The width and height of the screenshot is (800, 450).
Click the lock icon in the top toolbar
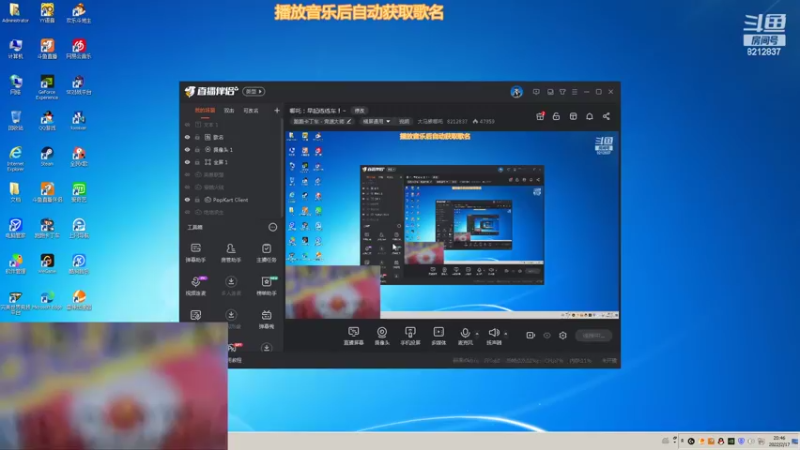[556, 116]
